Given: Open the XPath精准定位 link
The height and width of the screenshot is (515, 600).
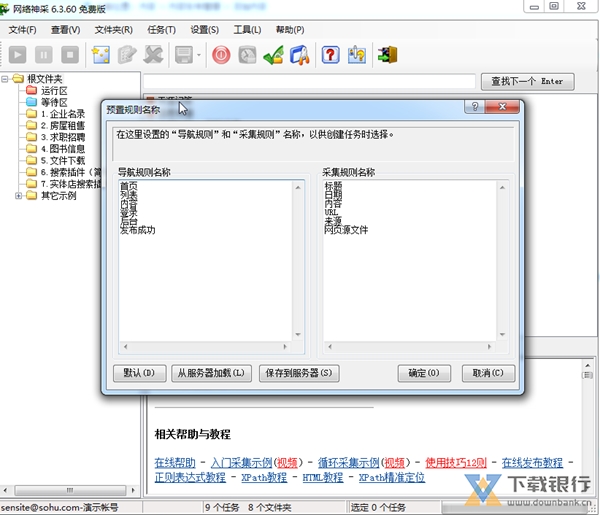Looking at the screenshot, I should pyautogui.click(x=392, y=477).
